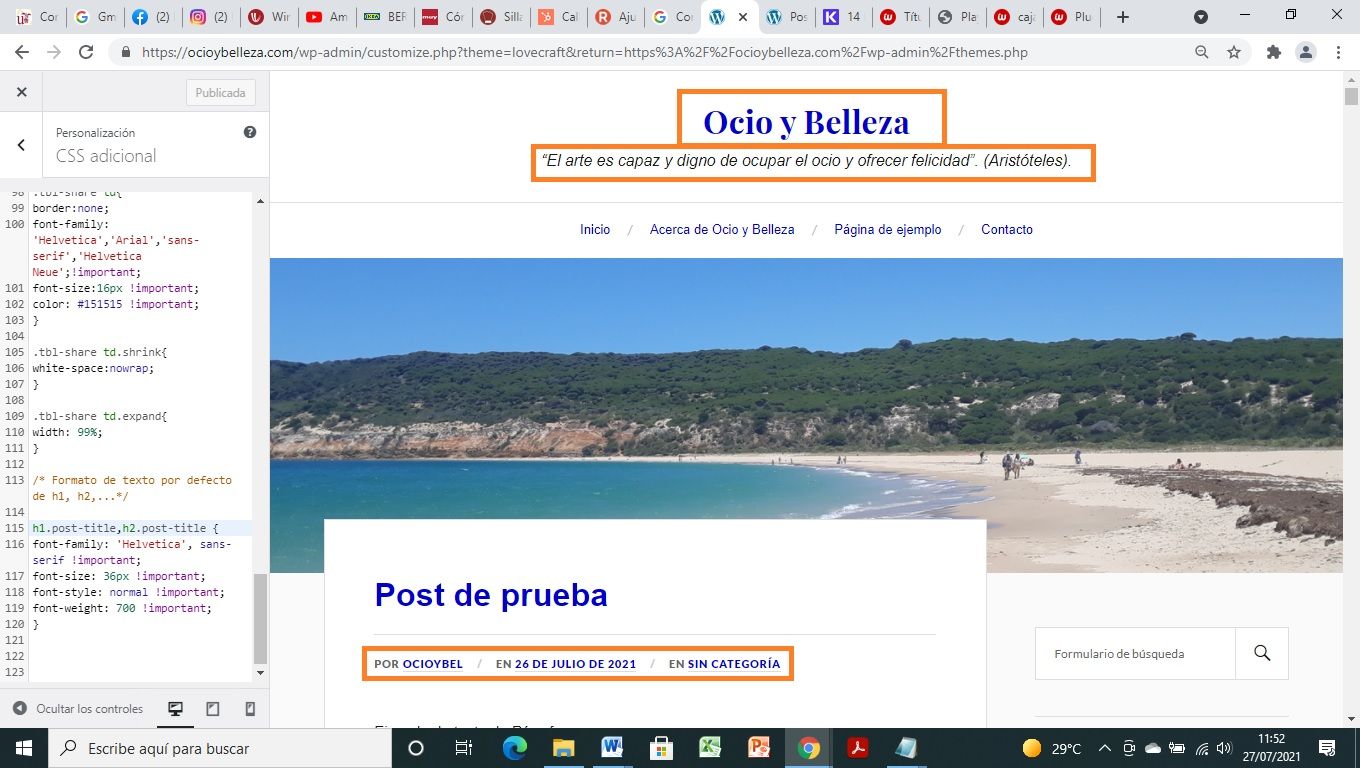Screen dimensions: 1360x768
Task: Bookmark this page with the star icon
Action: [x=1234, y=52]
